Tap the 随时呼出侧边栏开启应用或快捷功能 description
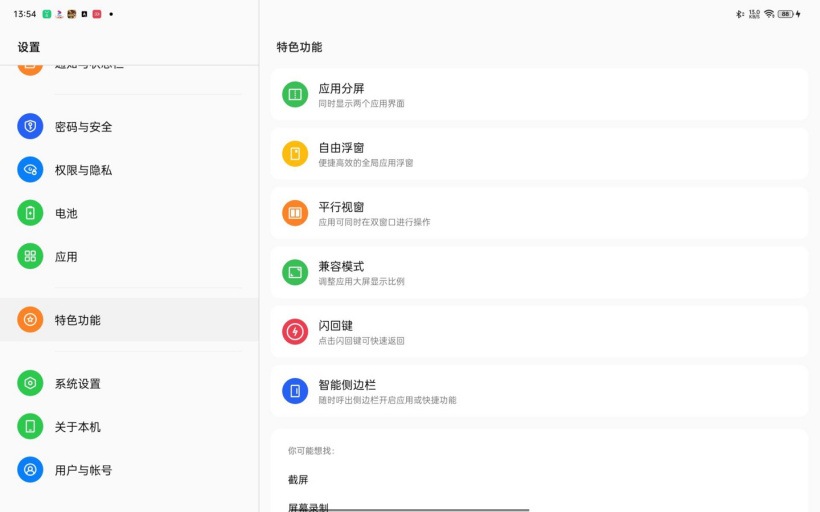The height and width of the screenshot is (512, 820). tap(388, 400)
